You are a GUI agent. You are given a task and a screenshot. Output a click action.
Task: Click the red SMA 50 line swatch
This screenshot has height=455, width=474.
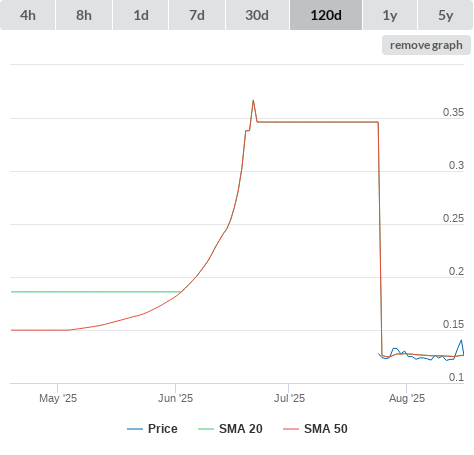291,429
